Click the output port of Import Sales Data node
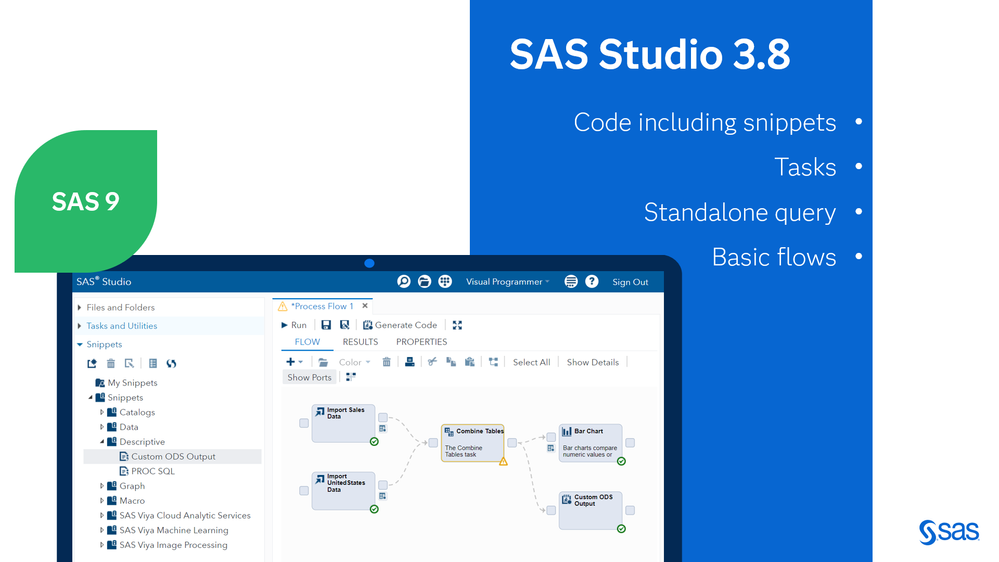Viewport: 999px width, 562px height. [x=383, y=417]
